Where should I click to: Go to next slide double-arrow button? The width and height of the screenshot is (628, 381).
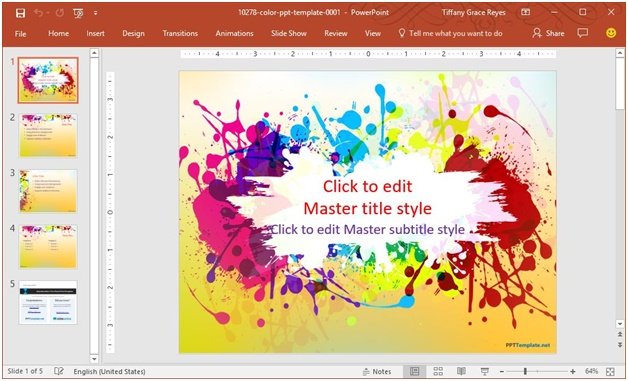(x=620, y=345)
